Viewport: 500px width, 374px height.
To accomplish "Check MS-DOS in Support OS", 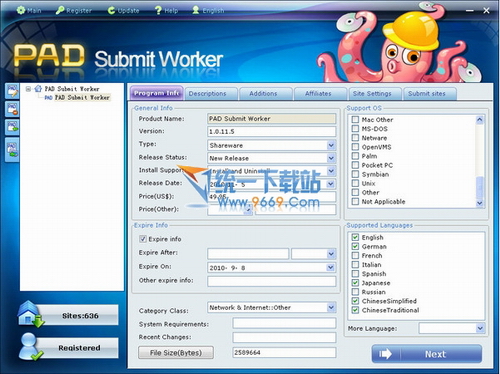I will point(355,129).
